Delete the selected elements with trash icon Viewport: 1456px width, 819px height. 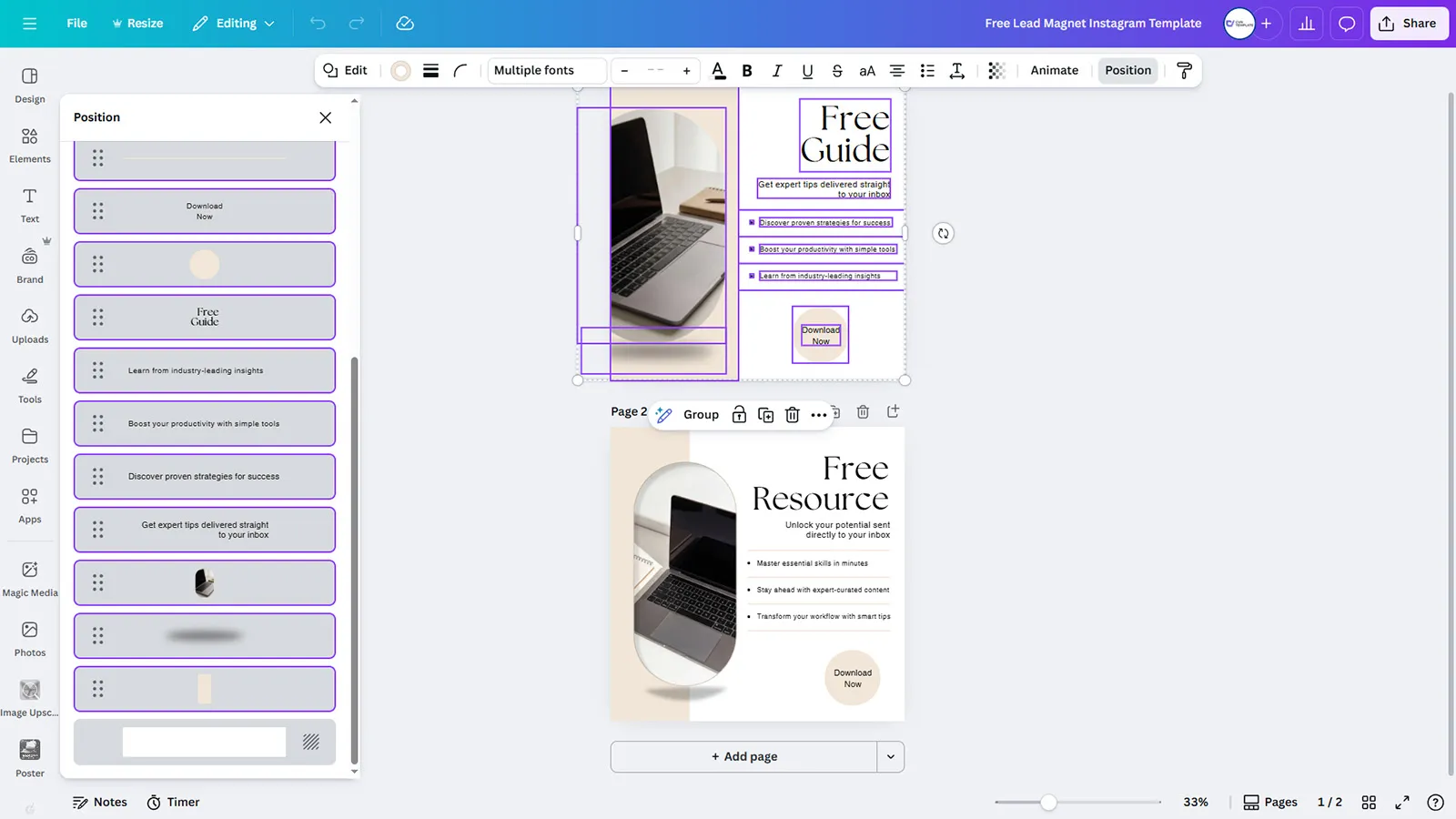792,415
